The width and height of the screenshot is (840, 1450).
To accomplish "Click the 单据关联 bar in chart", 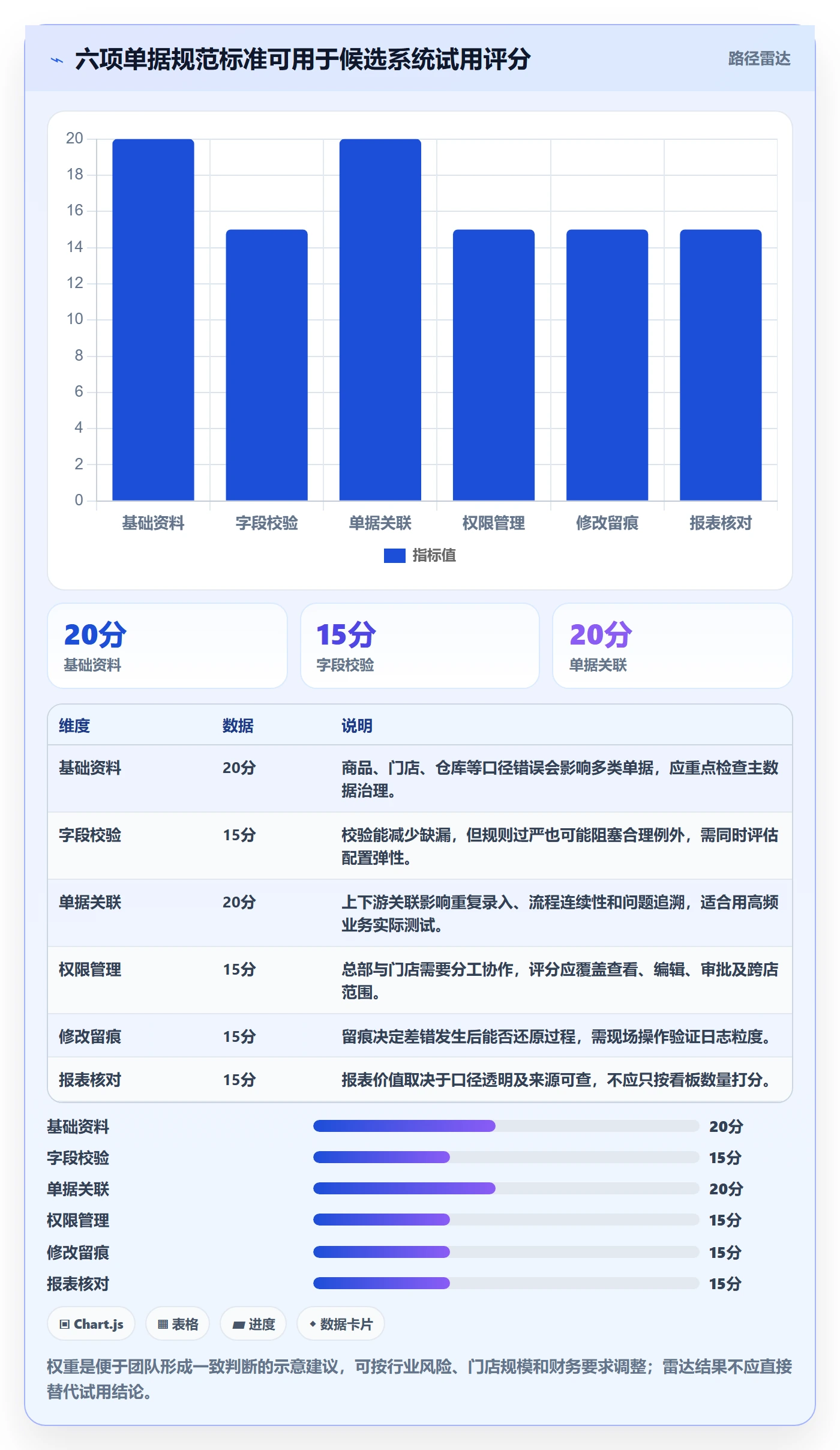I will click(380, 320).
